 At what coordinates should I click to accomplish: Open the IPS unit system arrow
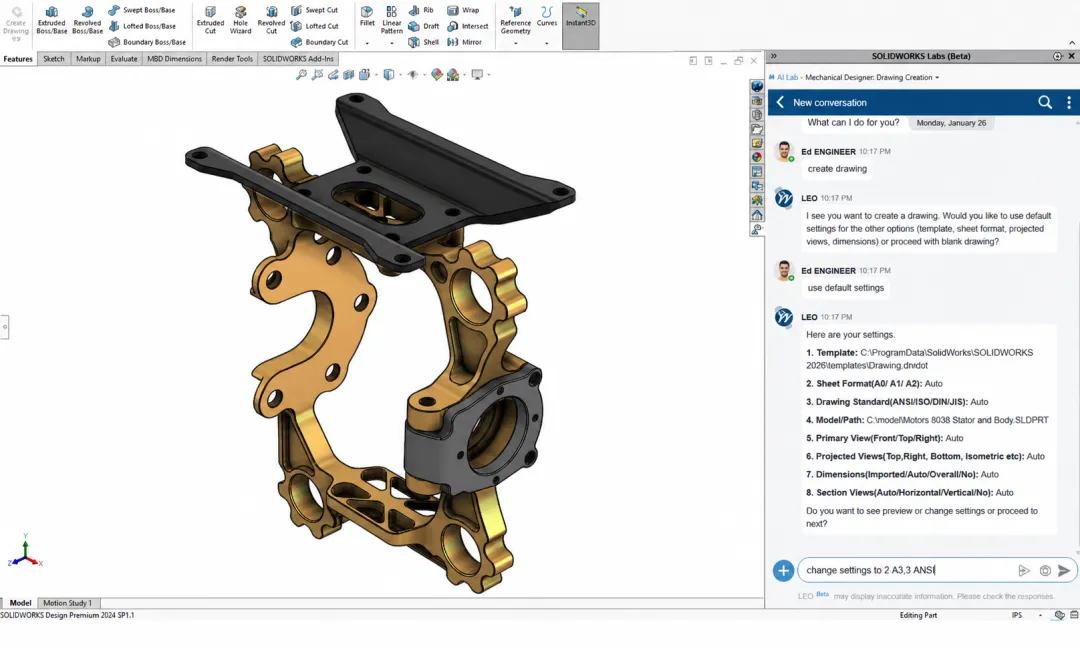(1040, 615)
